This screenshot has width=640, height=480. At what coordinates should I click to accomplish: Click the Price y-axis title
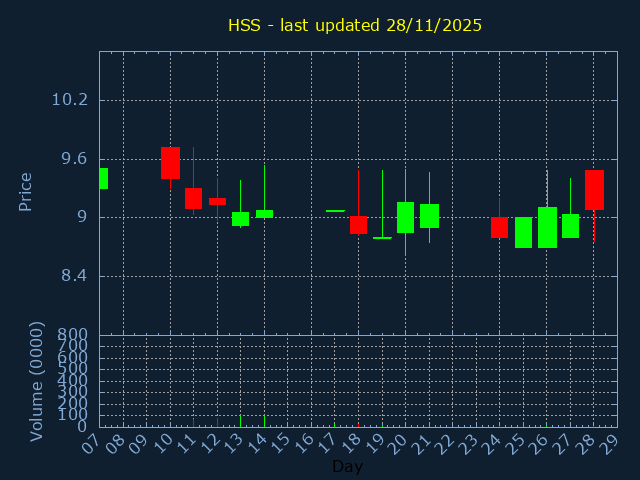click(26, 191)
